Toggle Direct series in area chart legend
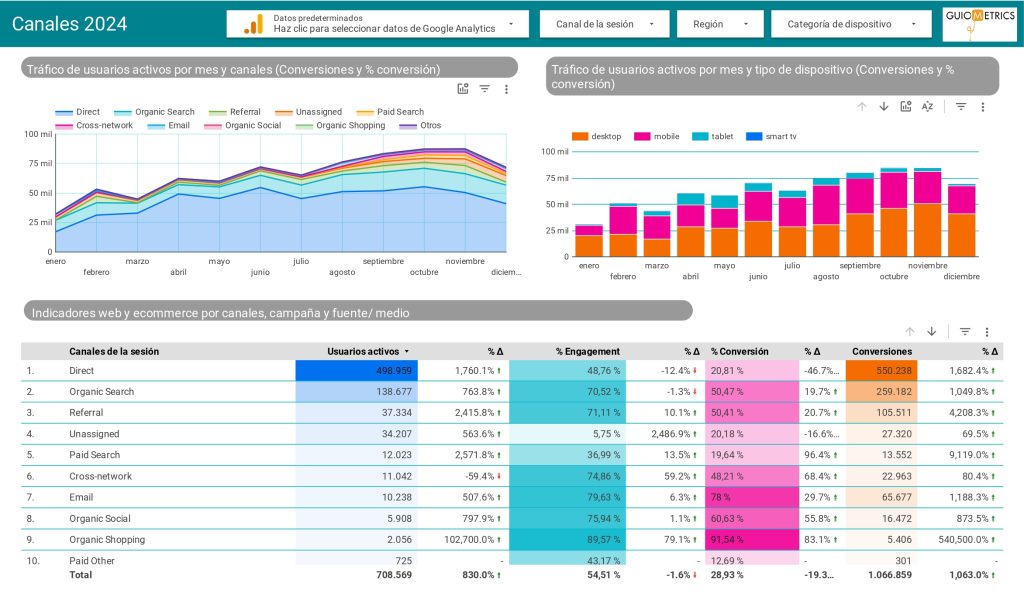 (x=78, y=112)
